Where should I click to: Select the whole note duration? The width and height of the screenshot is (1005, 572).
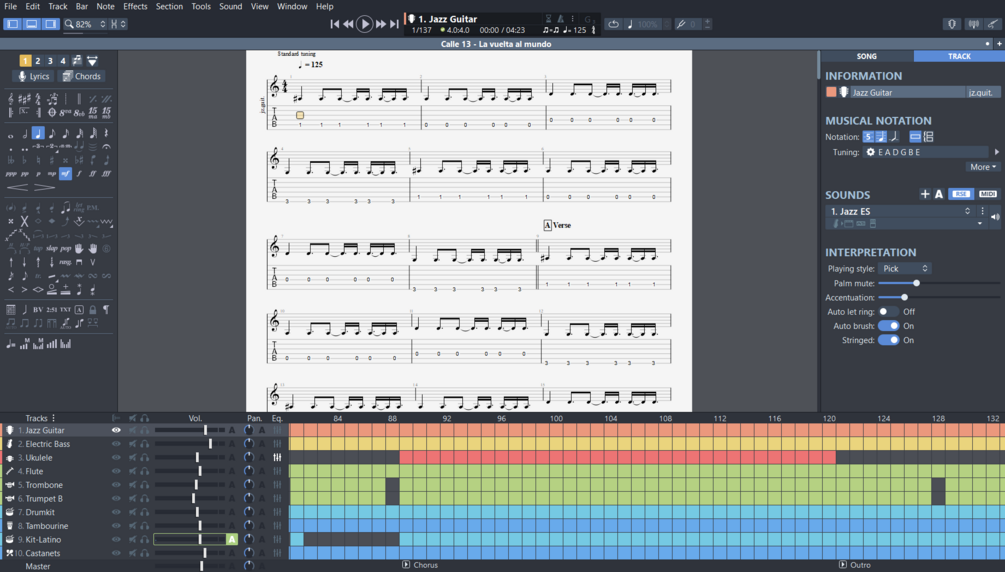click(x=11, y=135)
